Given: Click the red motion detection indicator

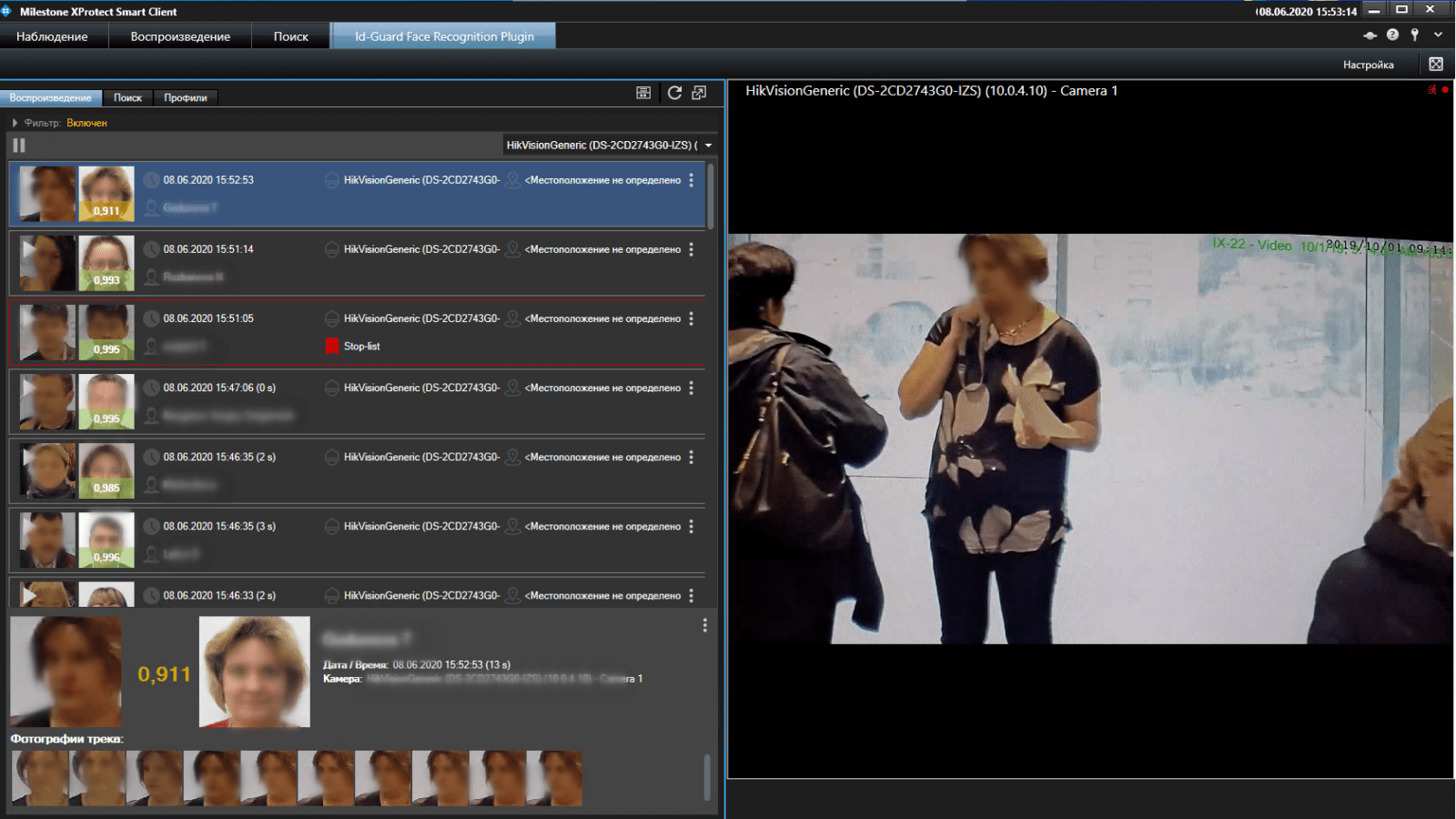Looking at the screenshot, I should (1432, 90).
